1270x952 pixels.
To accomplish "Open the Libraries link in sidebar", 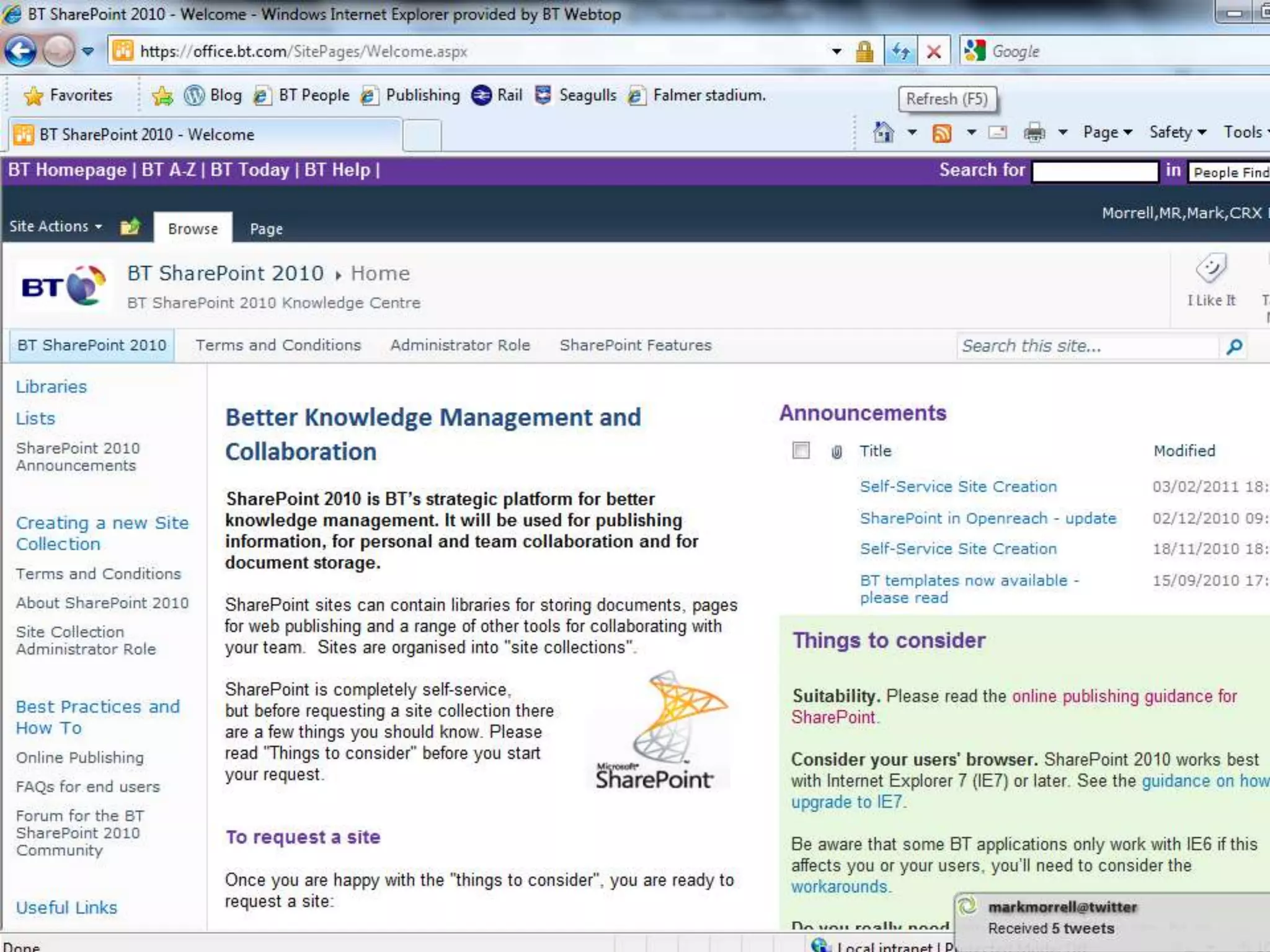I will tap(51, 387).
